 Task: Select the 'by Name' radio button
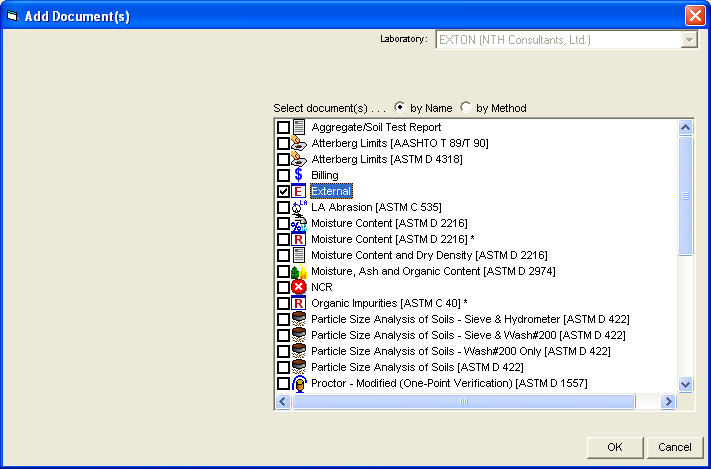tap(400, 108)
